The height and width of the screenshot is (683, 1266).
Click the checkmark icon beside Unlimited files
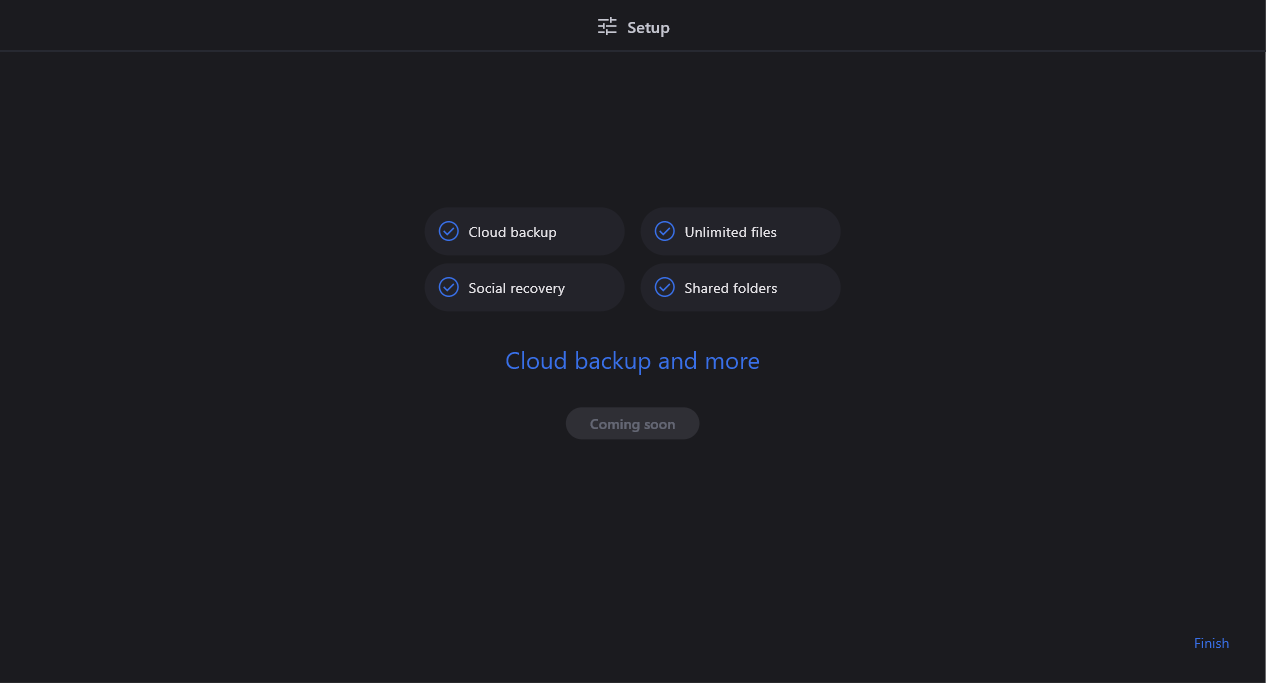click(665, 231)
